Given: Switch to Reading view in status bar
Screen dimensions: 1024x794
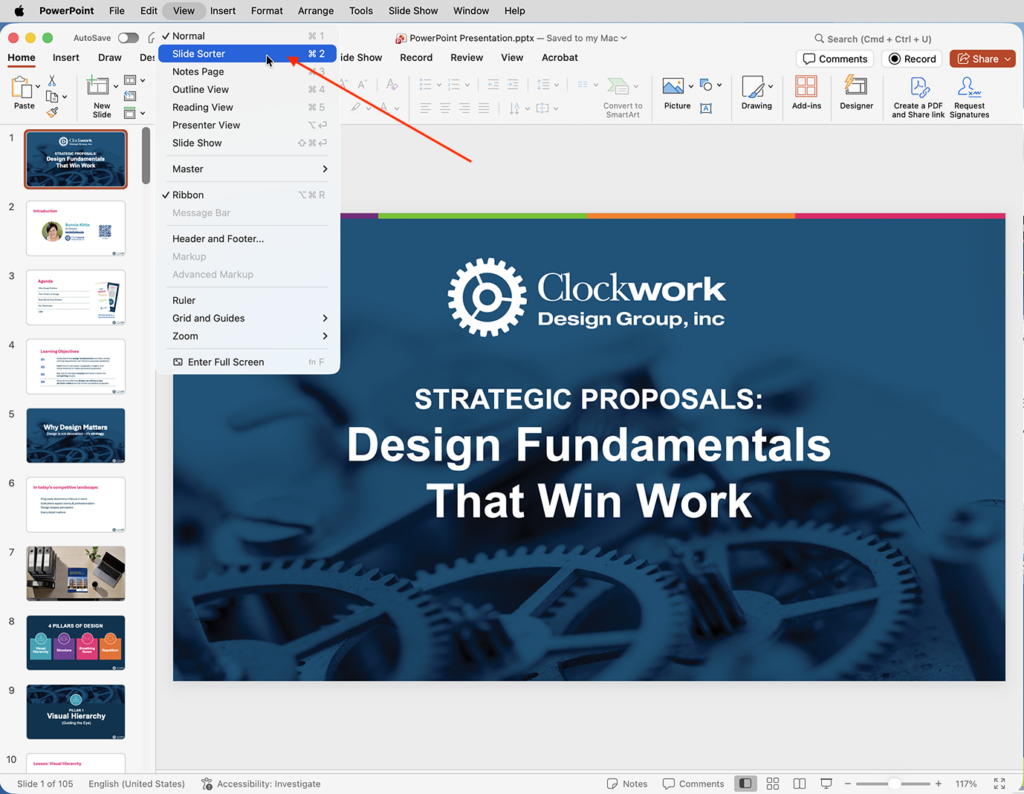Looking at the screenshot, I should pyautogui.click(x=799, y=783).
